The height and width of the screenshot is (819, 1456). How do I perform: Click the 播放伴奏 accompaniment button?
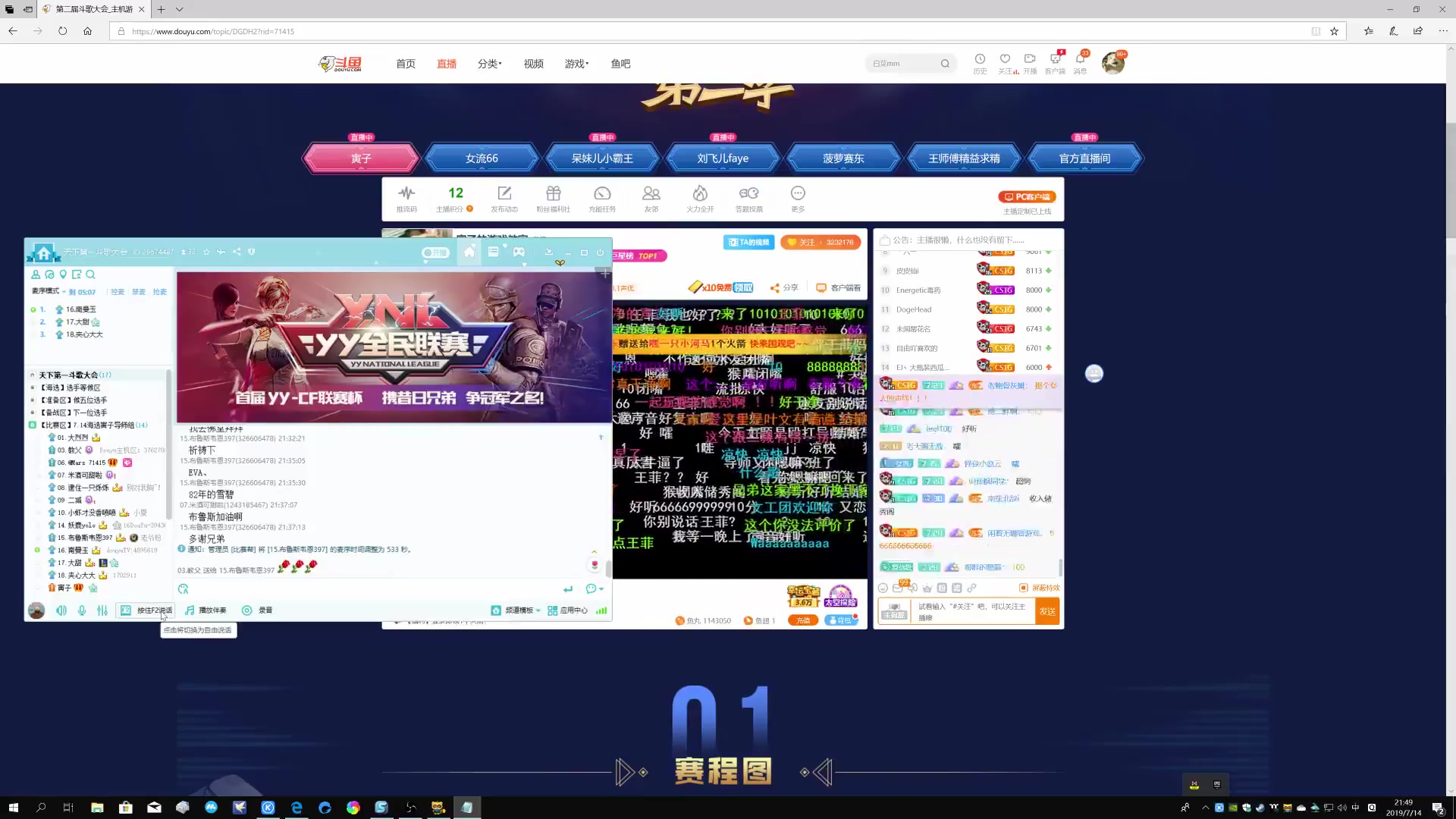pyautogui.click(x=206, y=610)
